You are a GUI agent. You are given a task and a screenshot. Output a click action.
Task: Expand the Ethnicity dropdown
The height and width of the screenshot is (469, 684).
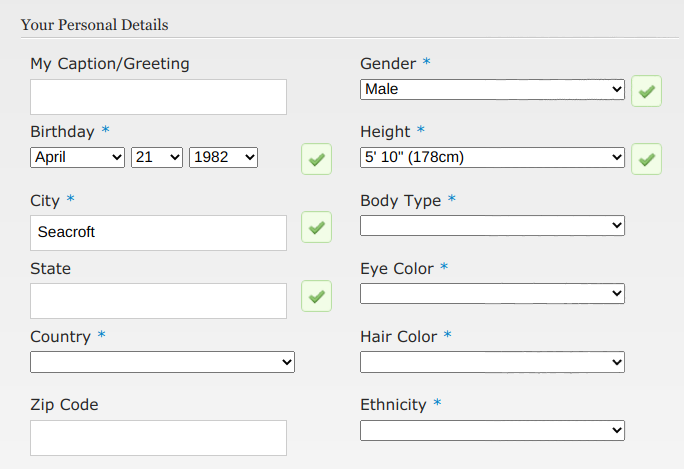[x=492, y=431]
